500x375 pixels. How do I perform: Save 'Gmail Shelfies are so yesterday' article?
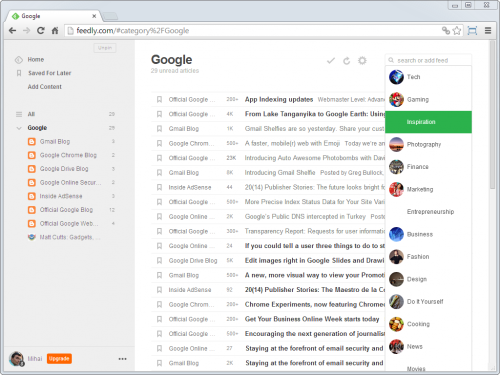pos(159,129)
